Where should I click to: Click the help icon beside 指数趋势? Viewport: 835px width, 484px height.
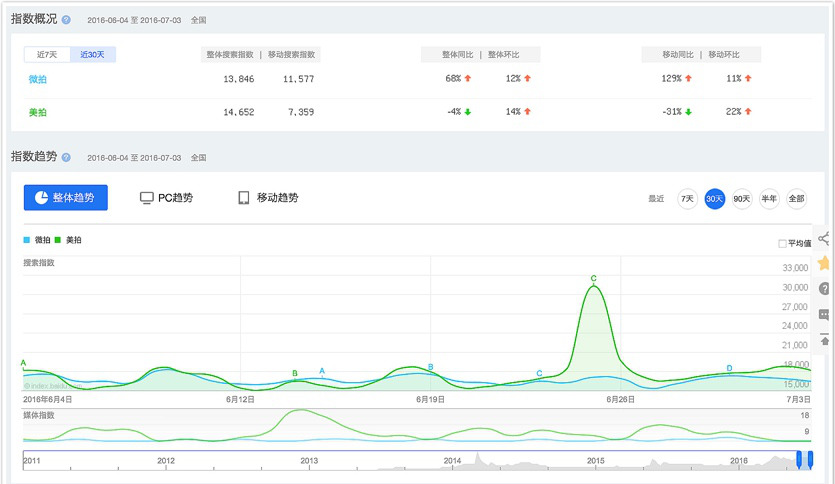[66, 157]
